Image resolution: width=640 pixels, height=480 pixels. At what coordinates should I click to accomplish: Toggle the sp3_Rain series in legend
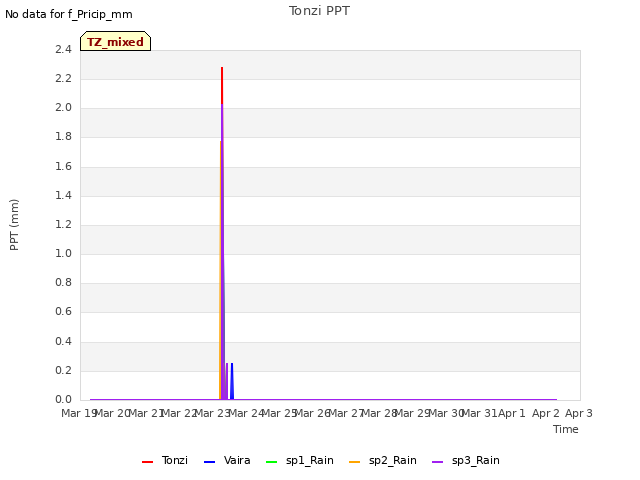[466, 460]
